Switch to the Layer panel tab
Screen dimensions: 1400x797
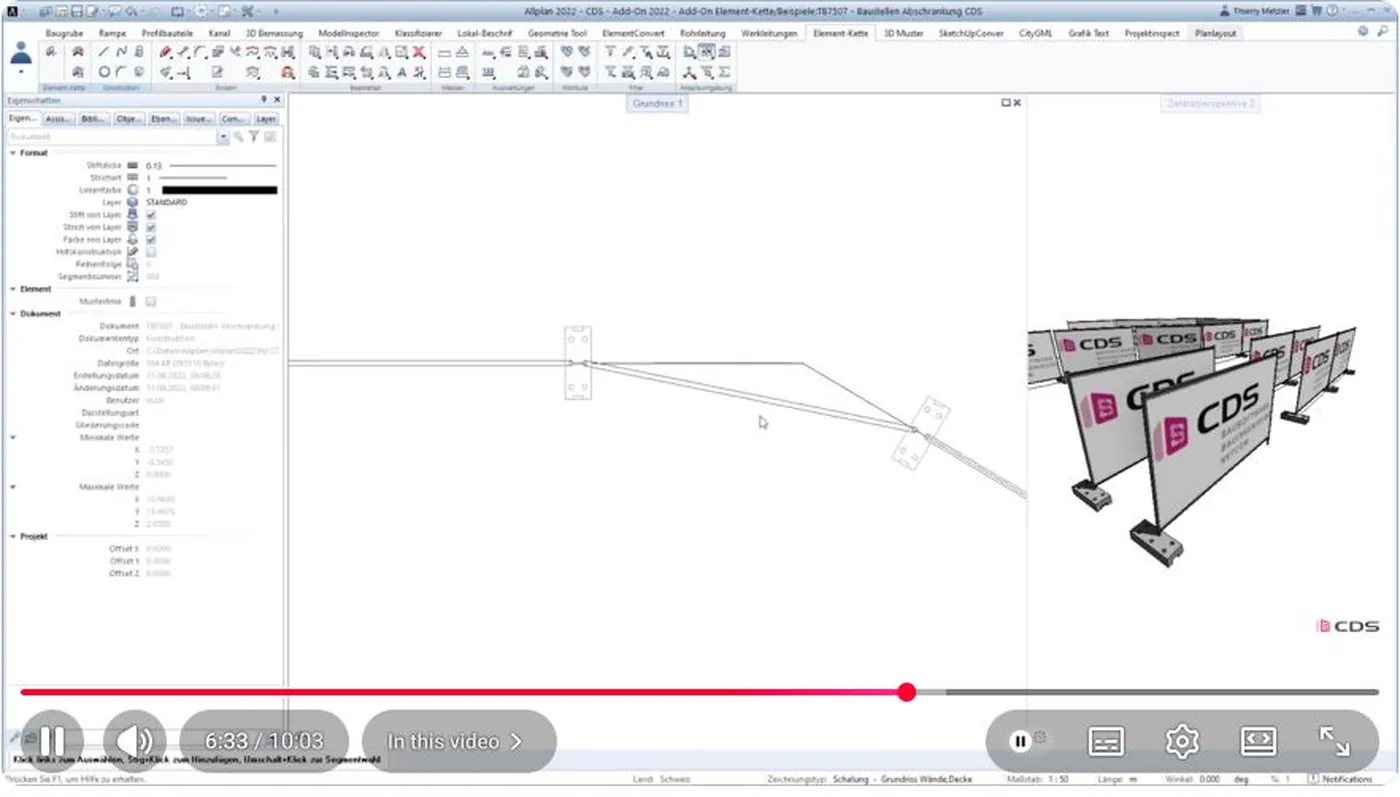tap(266, 119)
